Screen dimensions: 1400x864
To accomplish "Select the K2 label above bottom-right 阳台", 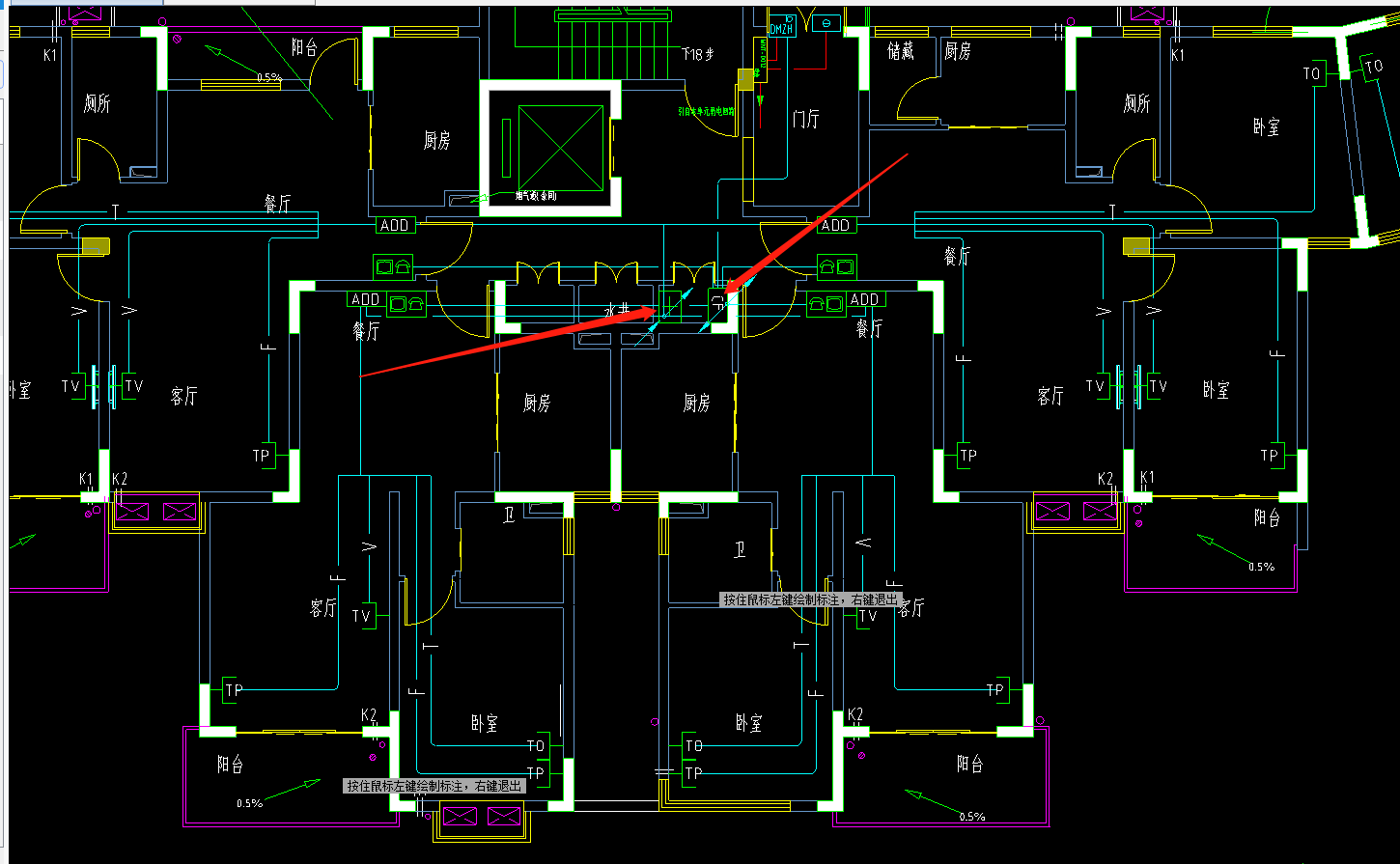I will pos(855,715).
